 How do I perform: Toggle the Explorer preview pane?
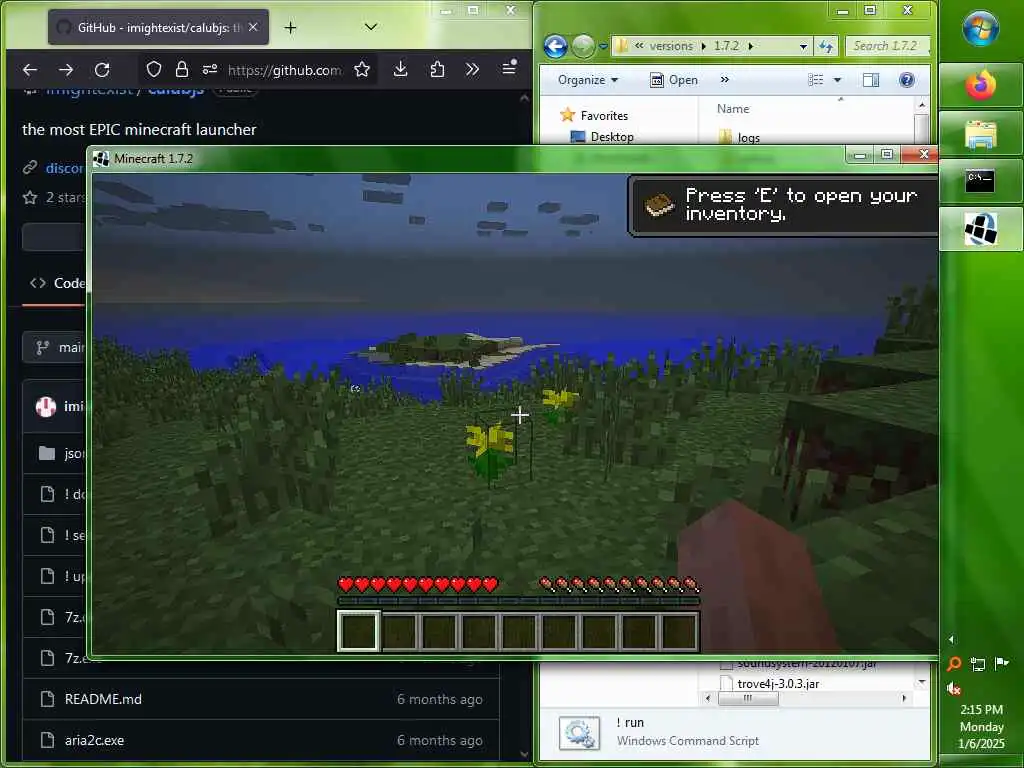click(871, 80)
